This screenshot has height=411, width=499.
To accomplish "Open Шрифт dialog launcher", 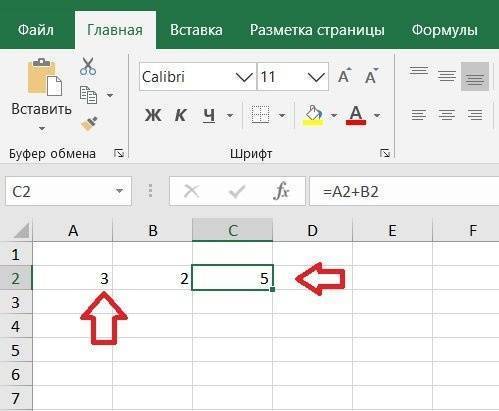I will [x=385, y=153].
